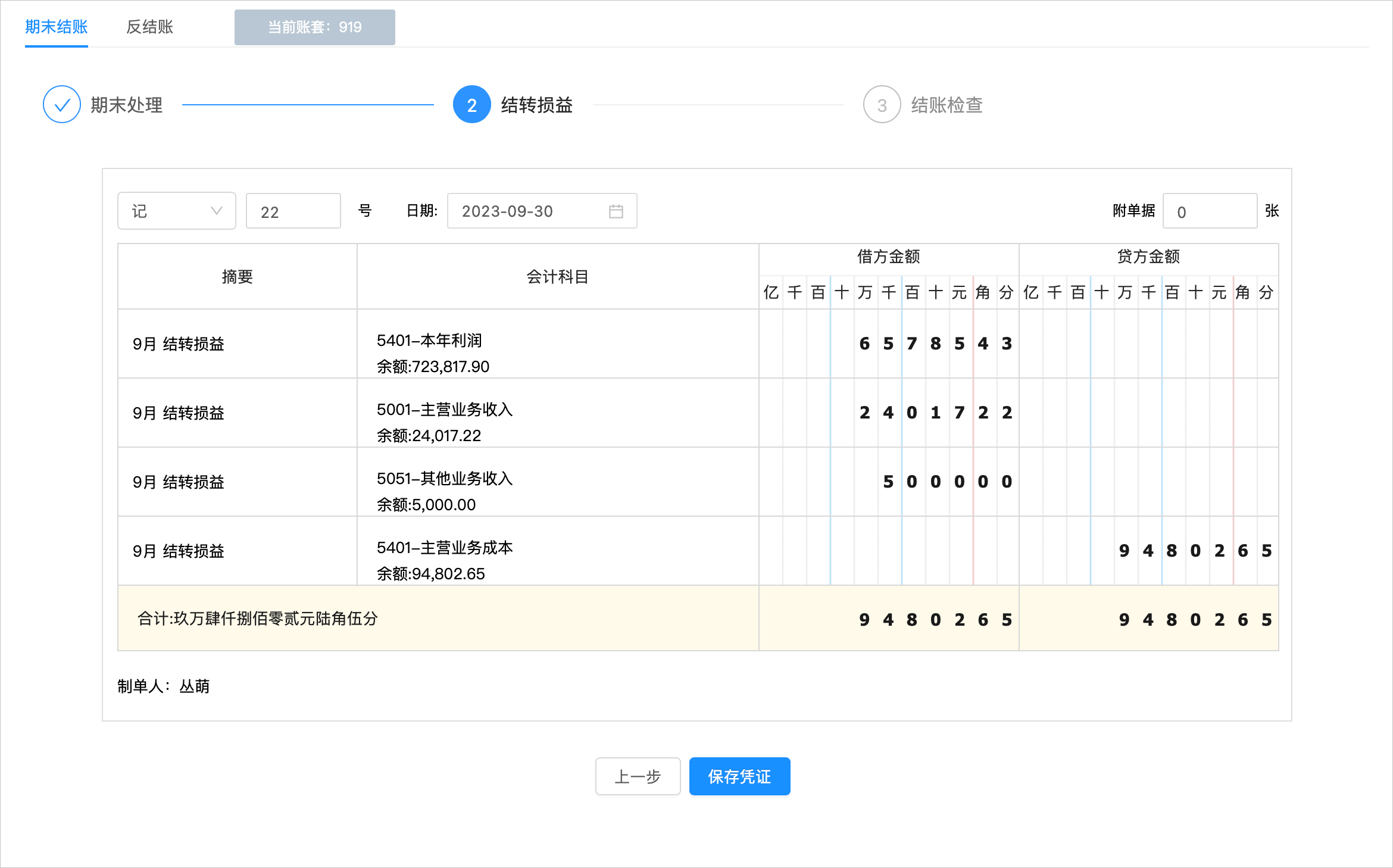Screen dimensions: 1393x868
Task: Click the 结账检查 step label
Action: pos(947,105)
